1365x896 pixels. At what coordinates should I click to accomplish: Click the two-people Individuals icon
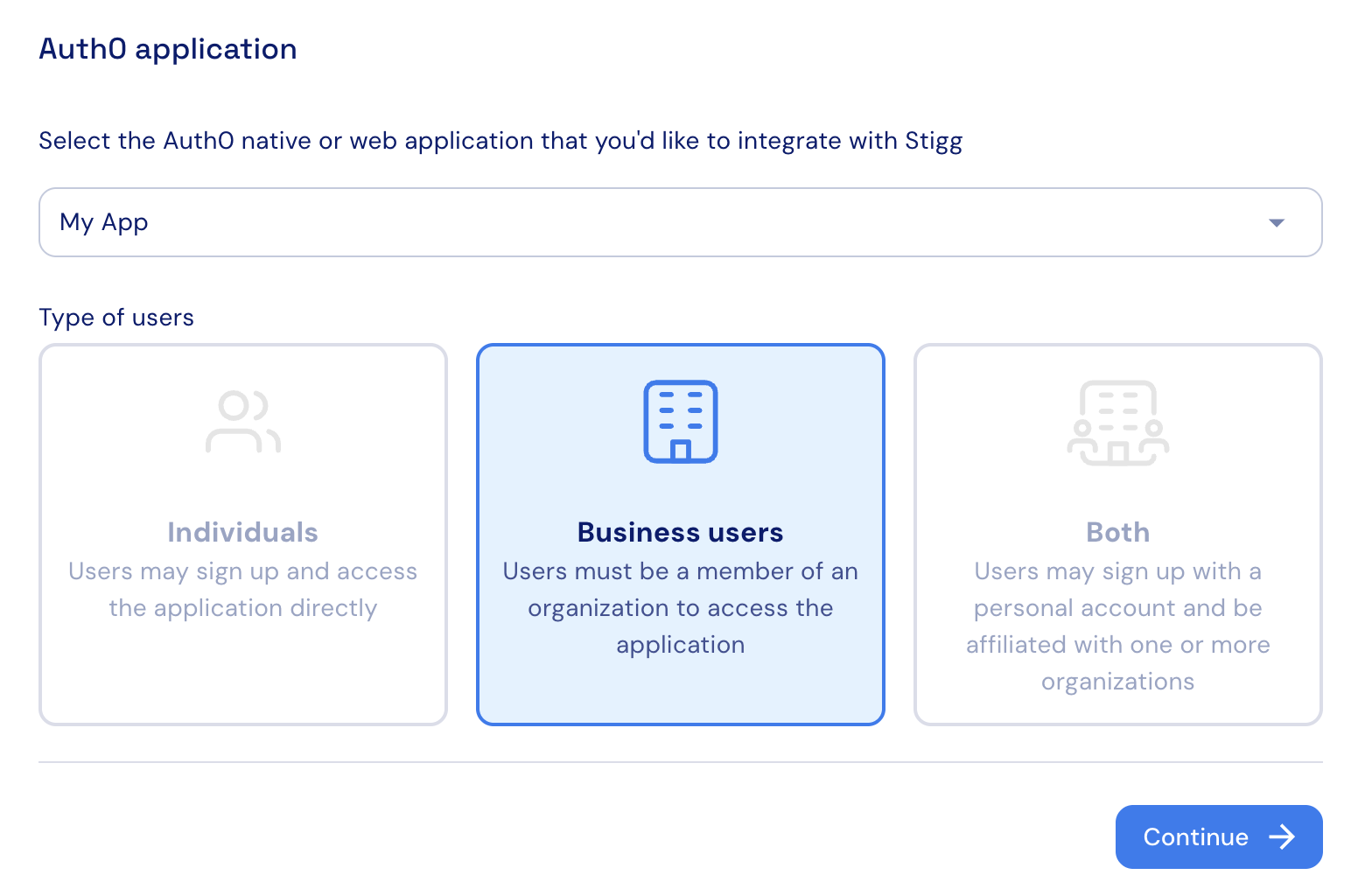tap(243, 422)
